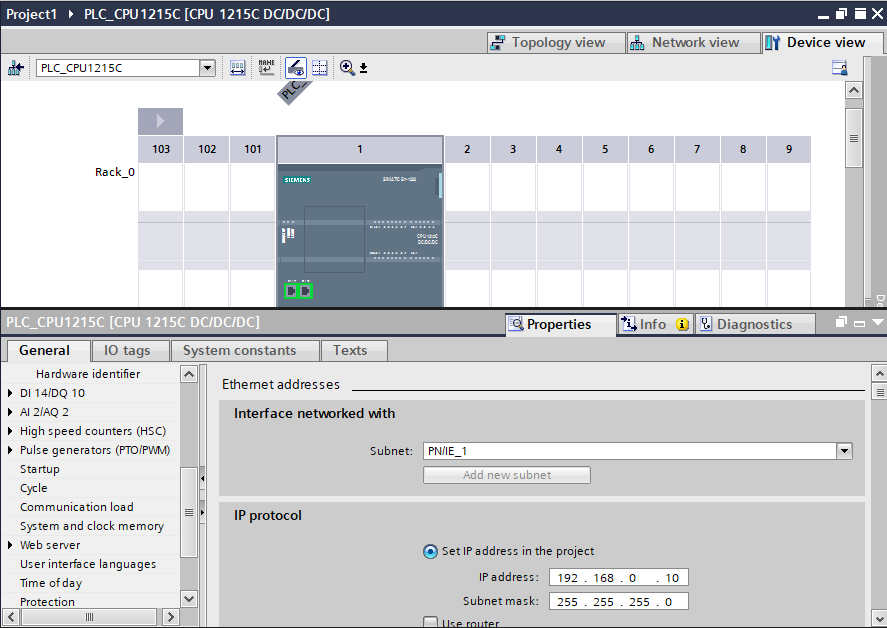This screenshot has height=628, width=887.
Task: Open the Subnet PN/IE_1 dropdown
Action: click(x=845, y=451)
